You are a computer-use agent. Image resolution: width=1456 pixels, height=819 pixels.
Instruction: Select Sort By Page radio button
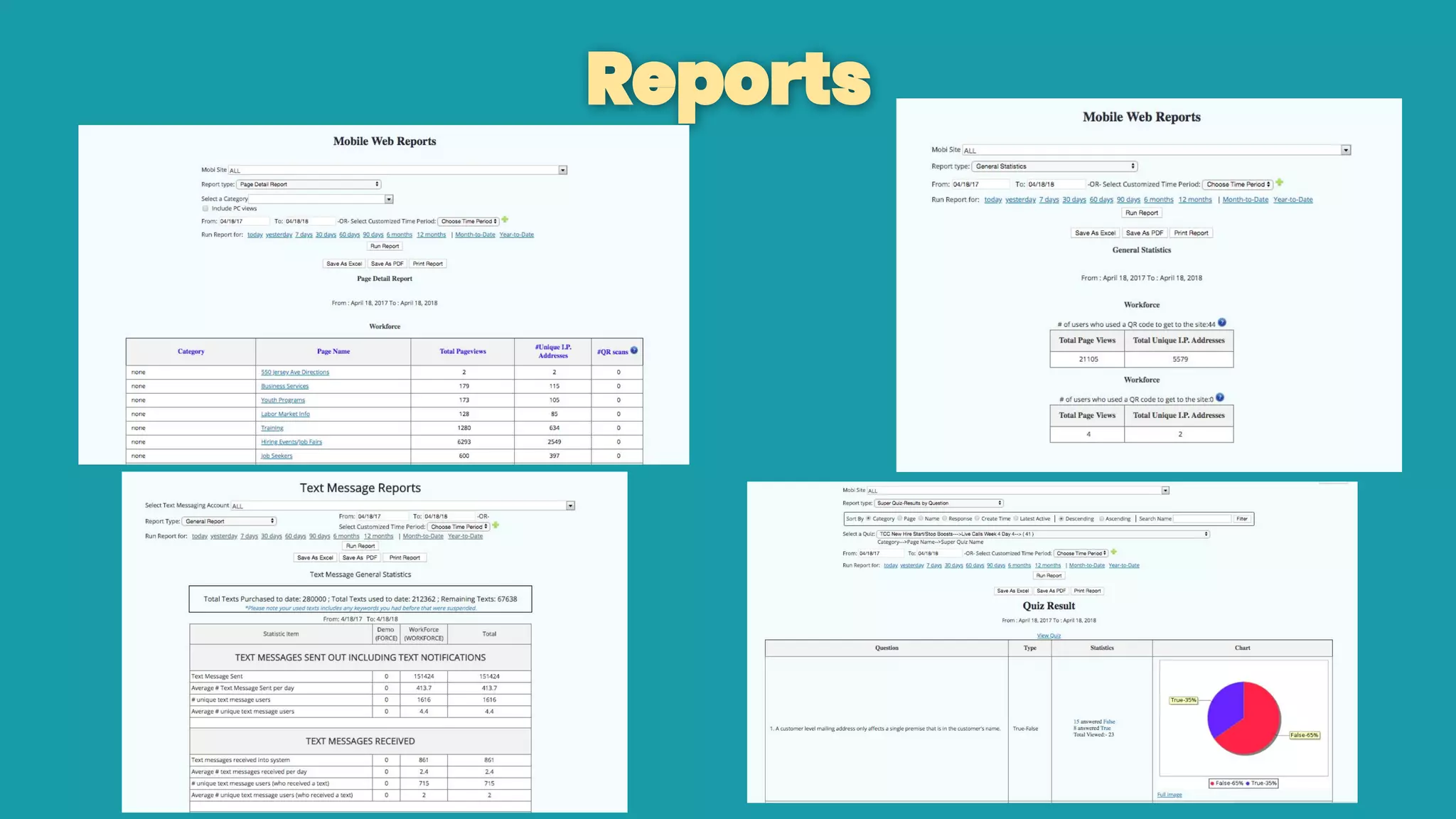click(x=899, y=518)
